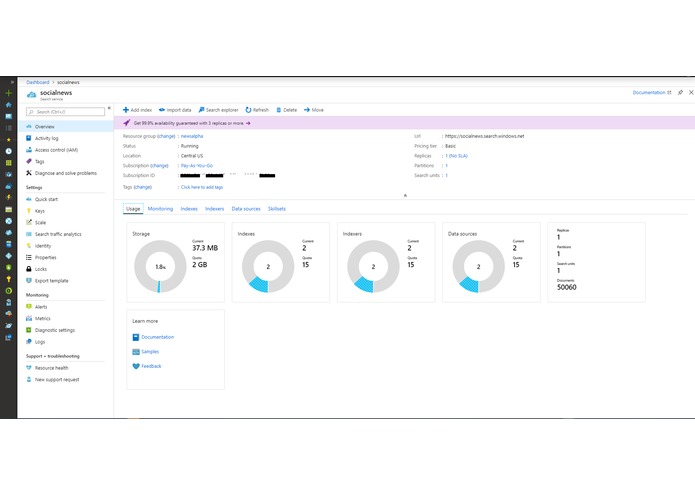The width and height of the screenshot is (695, 494).
Task: Open the Documentation link at top right
Action: tap(652, 93)
